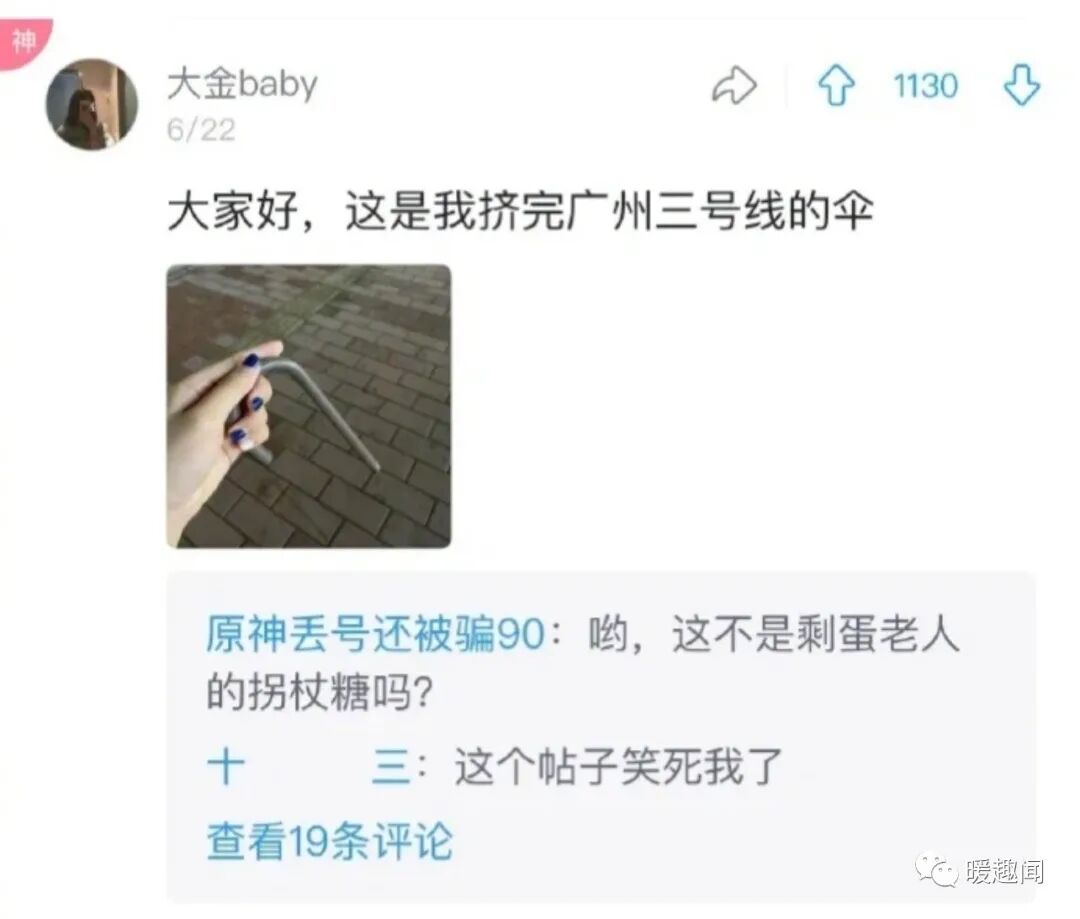
Task: Enlarge the bent umbrella photo
Action: click(x=309, y=406)
